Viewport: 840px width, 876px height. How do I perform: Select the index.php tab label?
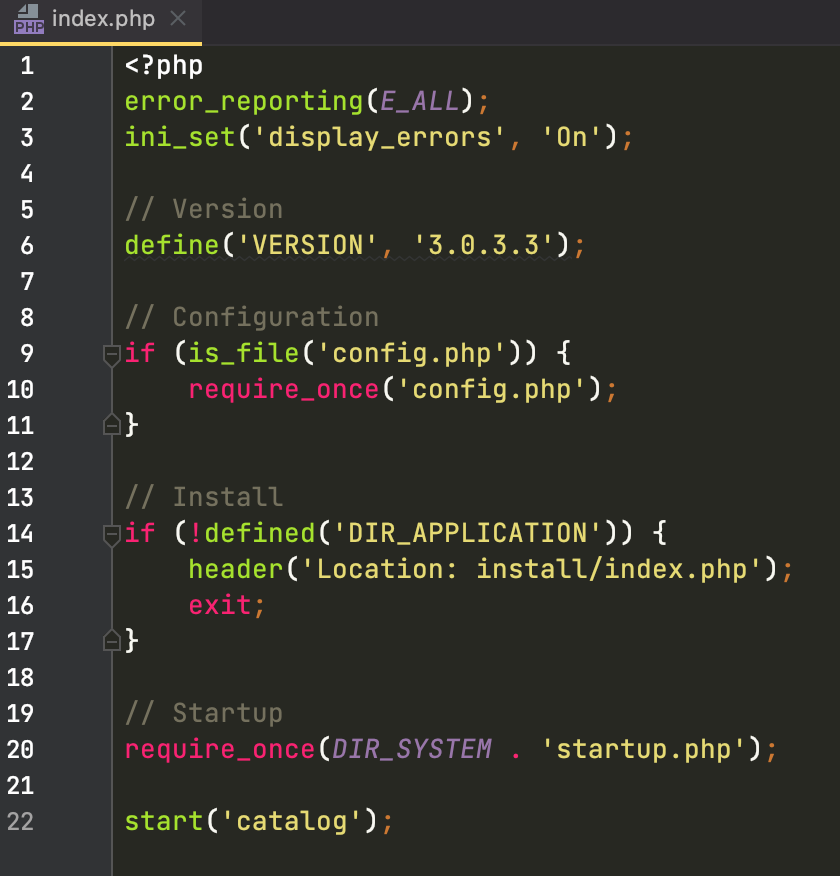click(105, 19)
